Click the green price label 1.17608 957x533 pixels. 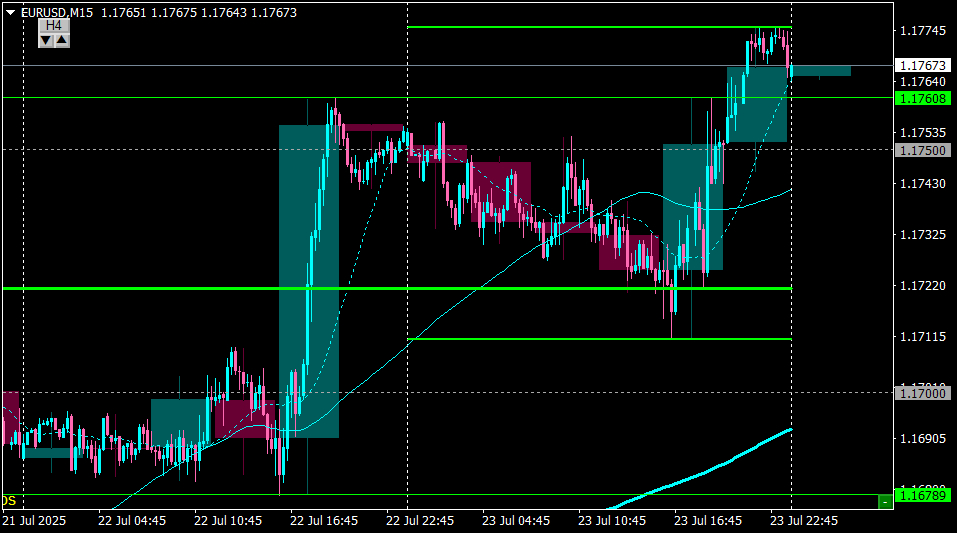[x=923, y=98]
